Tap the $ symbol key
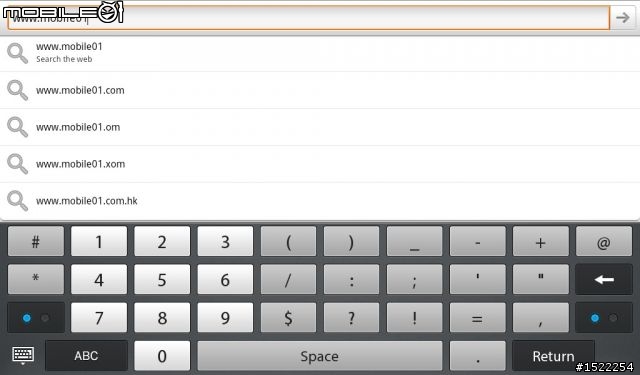Screen dimensions: 640x375 (x=288, y=318)
